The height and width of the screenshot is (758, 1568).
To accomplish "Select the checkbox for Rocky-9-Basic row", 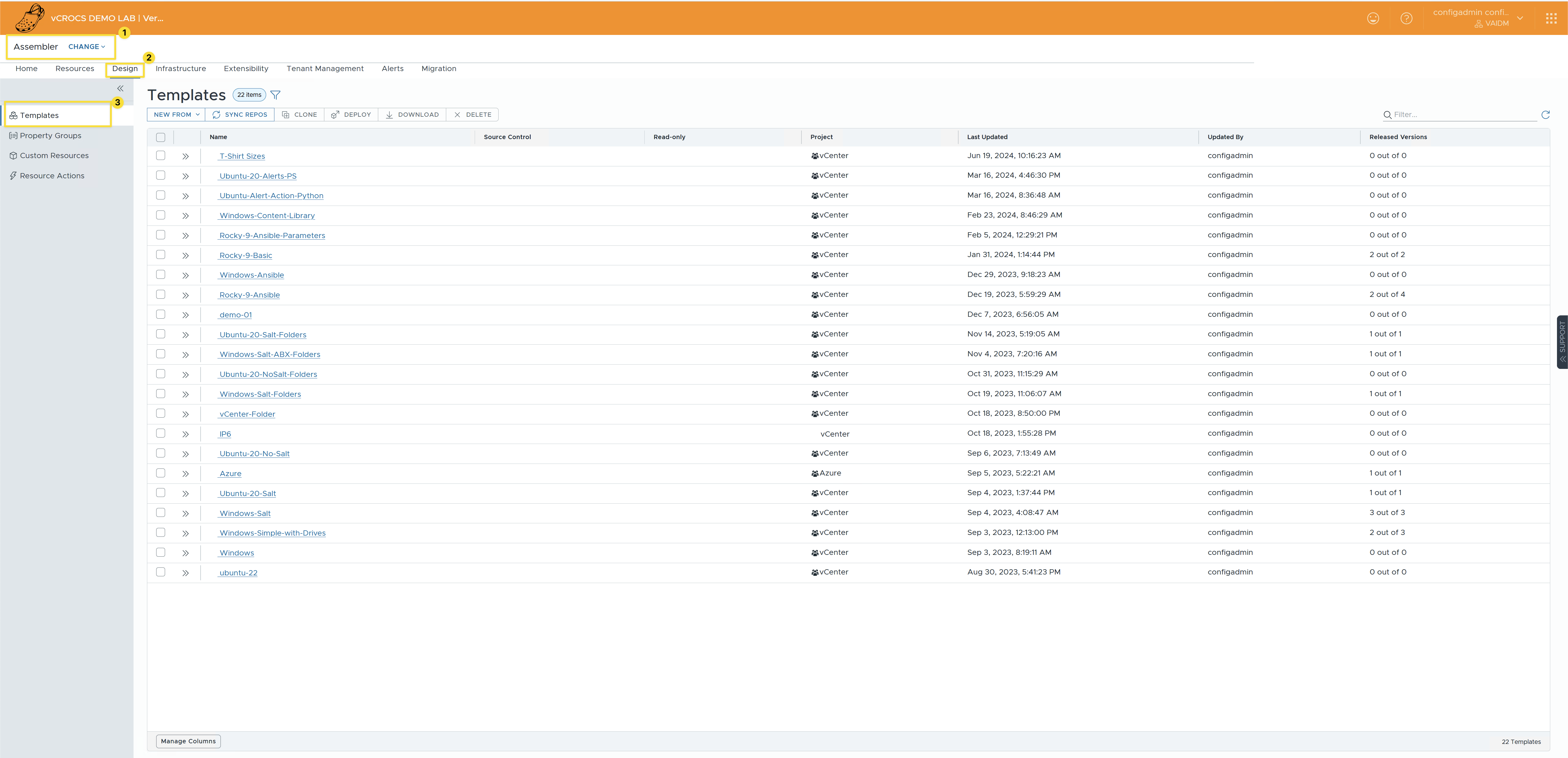I will tap(161, 255).
